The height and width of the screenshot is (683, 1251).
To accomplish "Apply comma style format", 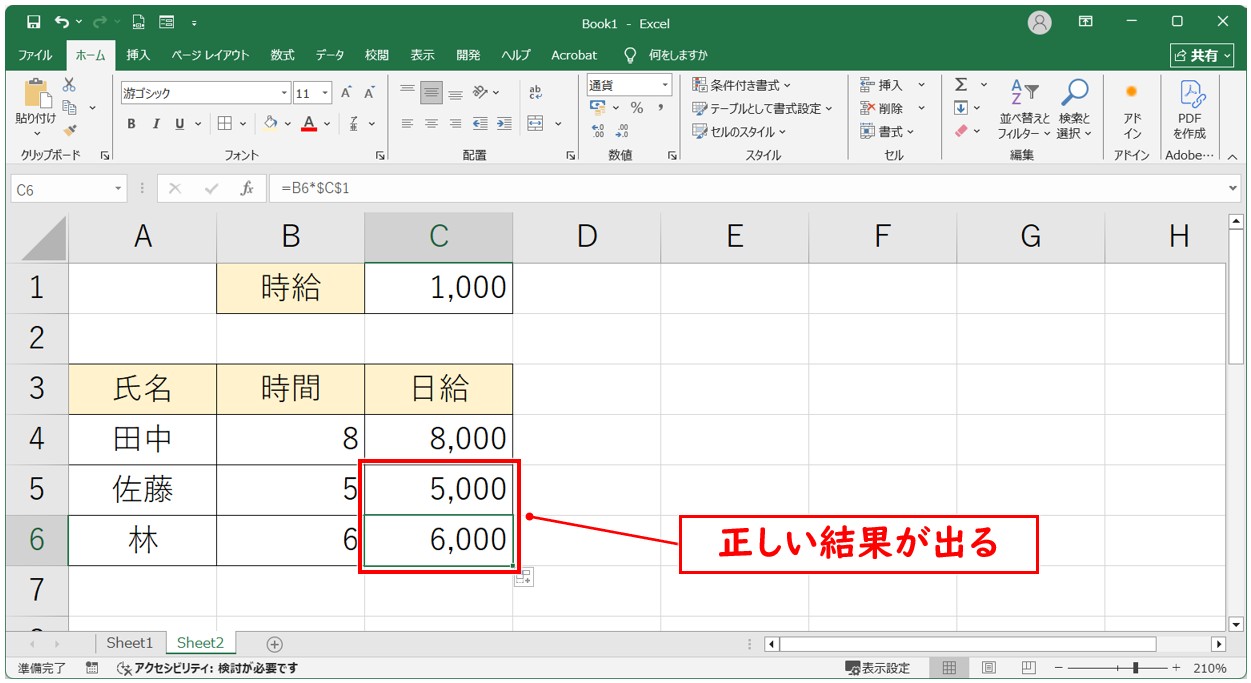I will tap(661, 108).
